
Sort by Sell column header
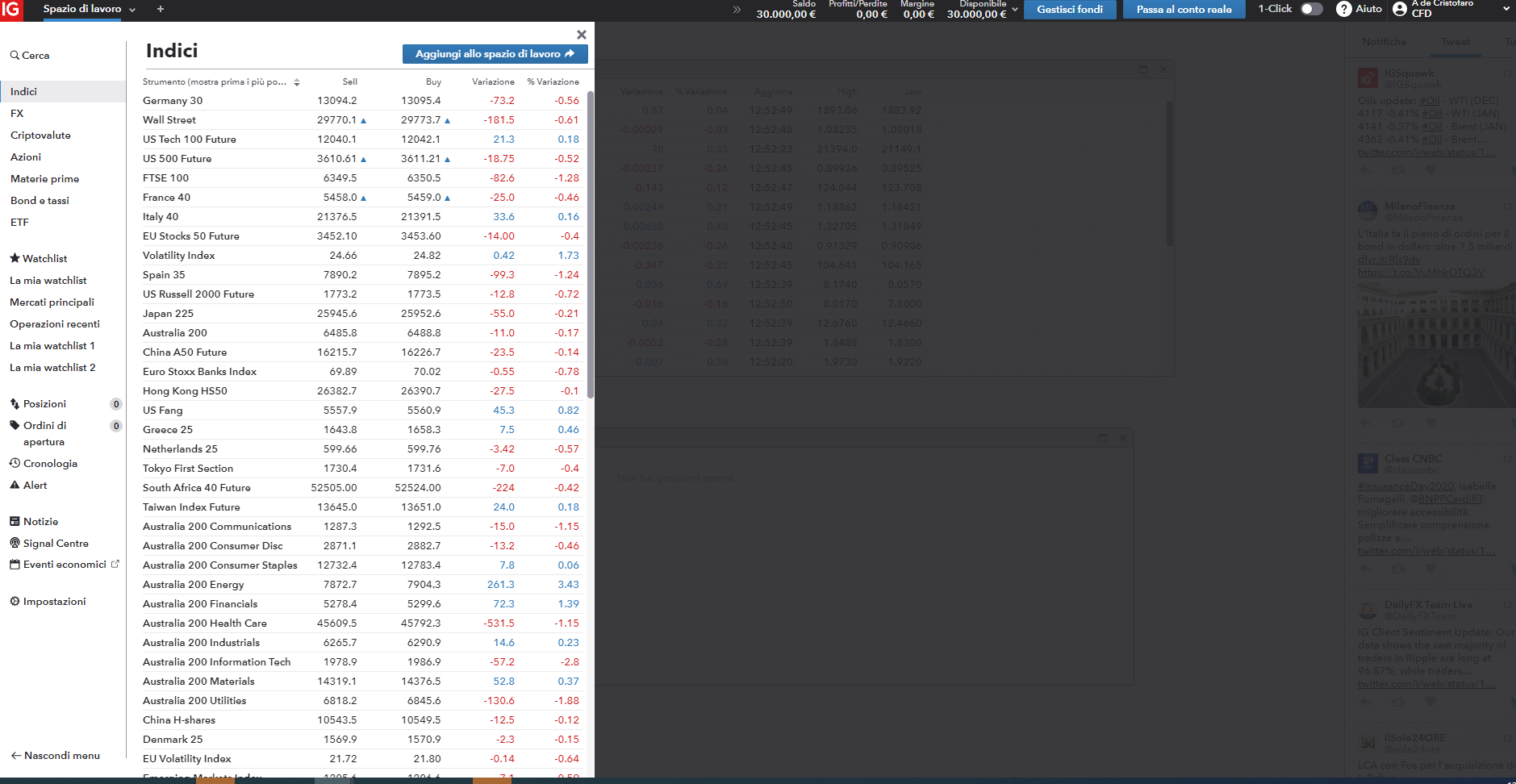(349, 82)
